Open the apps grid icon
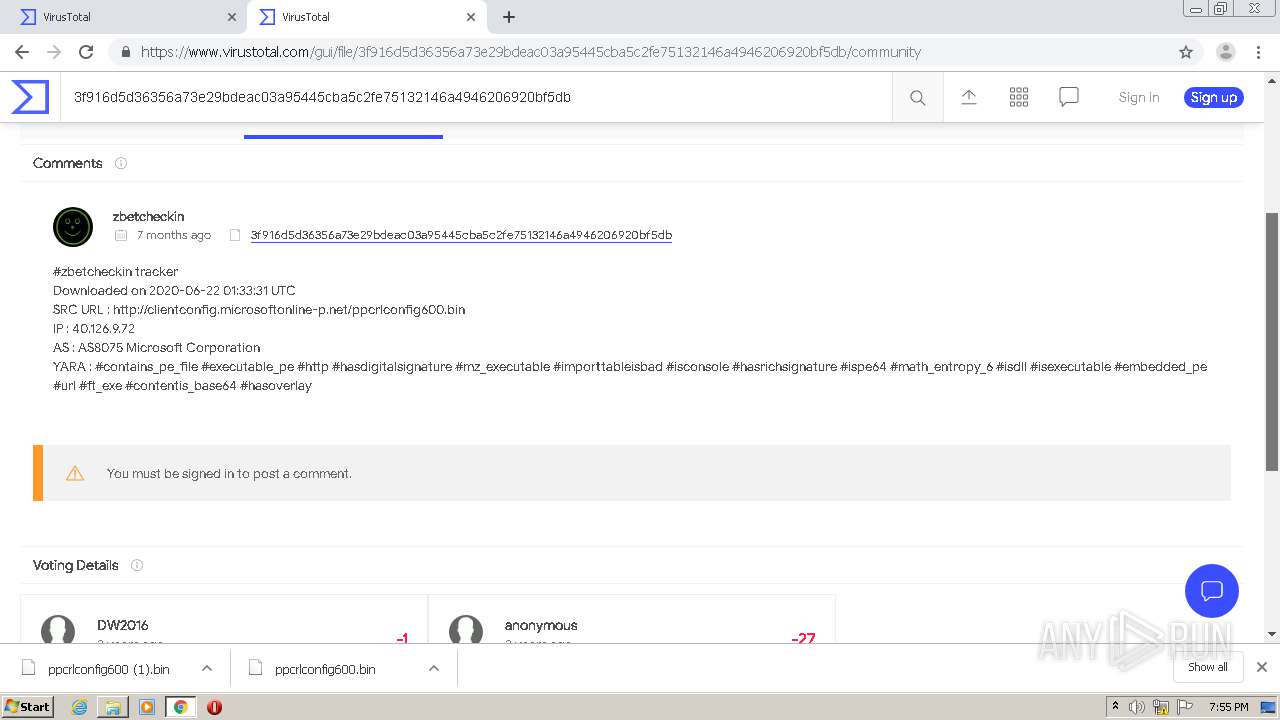Image resolution: width=1280 pixels, height=720 pixels. [1018, 97]
